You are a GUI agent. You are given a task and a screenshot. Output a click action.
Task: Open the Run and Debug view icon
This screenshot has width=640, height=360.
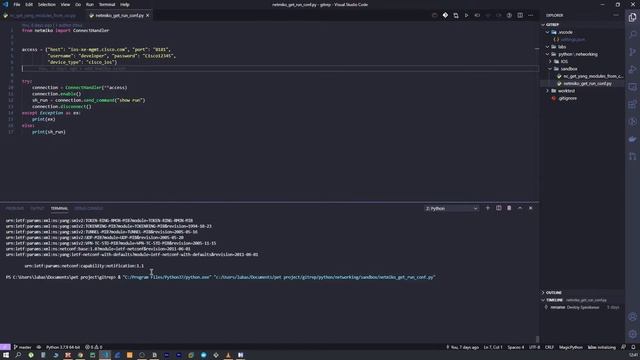(x=632, y=69)
